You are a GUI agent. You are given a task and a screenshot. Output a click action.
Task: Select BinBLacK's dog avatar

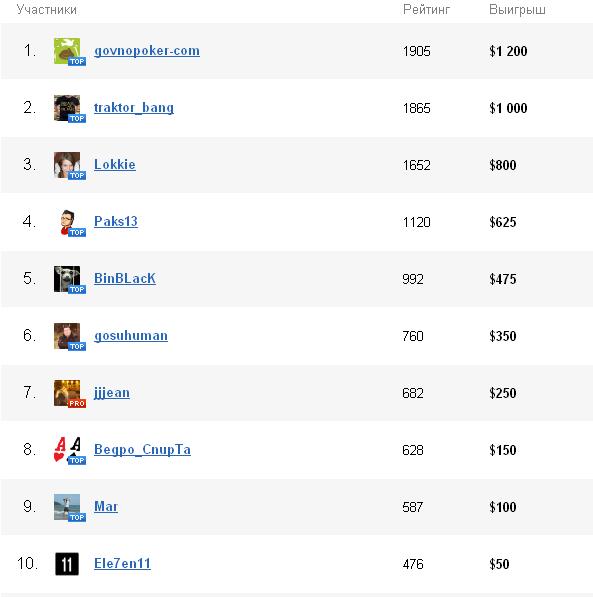click(67, 279)
